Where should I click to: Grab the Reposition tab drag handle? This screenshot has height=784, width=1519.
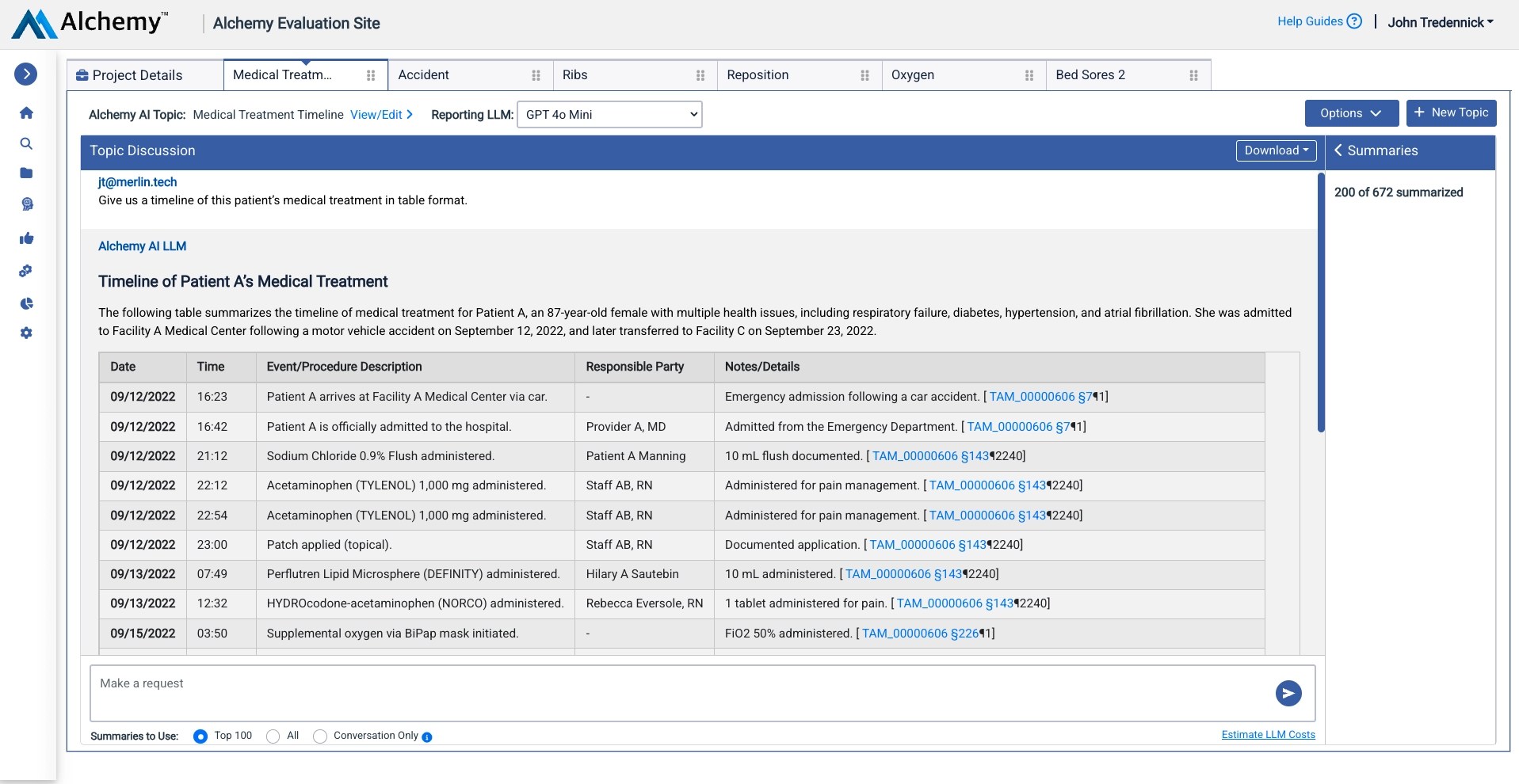864,75
